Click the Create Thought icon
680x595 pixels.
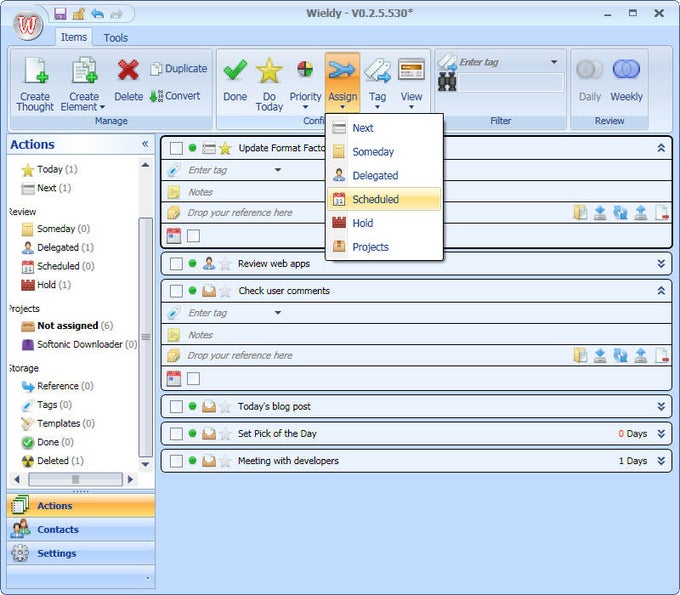pyautogui.click(x=35, y=70)
